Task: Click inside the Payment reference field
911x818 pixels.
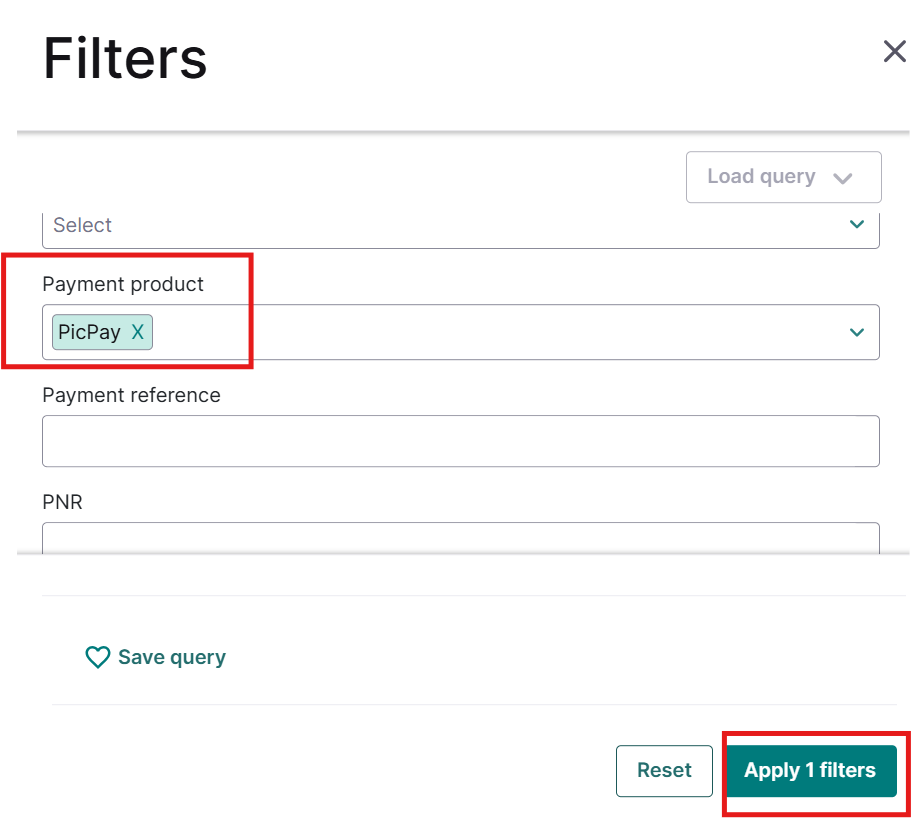Action: [x=460, y=440]
